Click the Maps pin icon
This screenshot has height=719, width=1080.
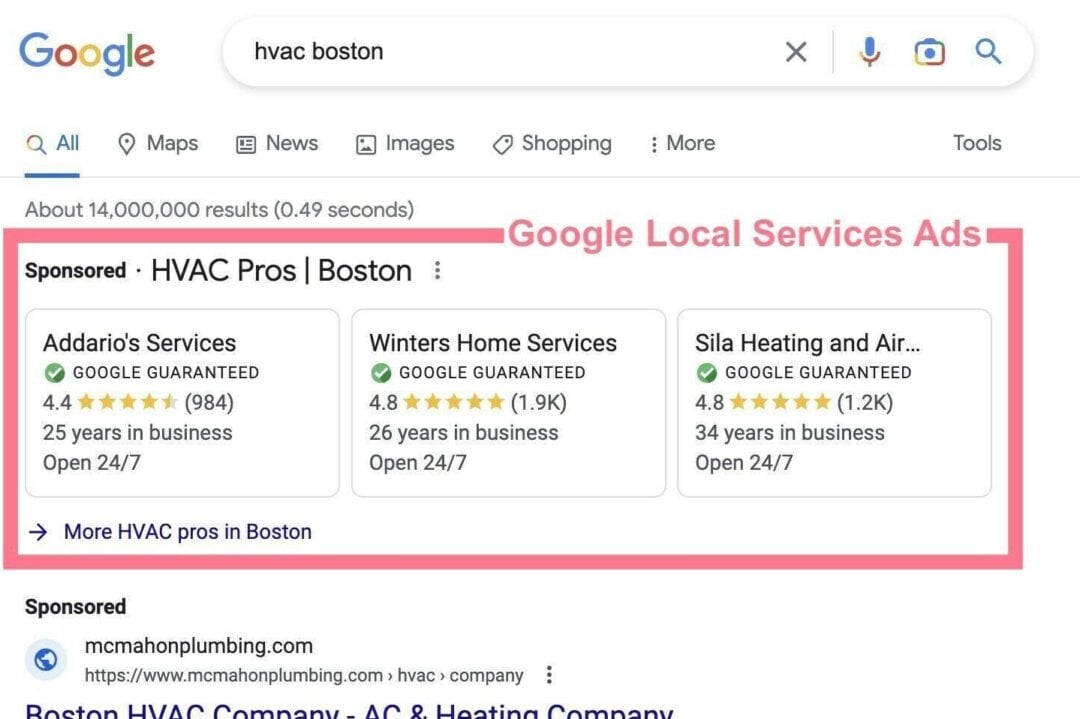click(x=128, y=144)
